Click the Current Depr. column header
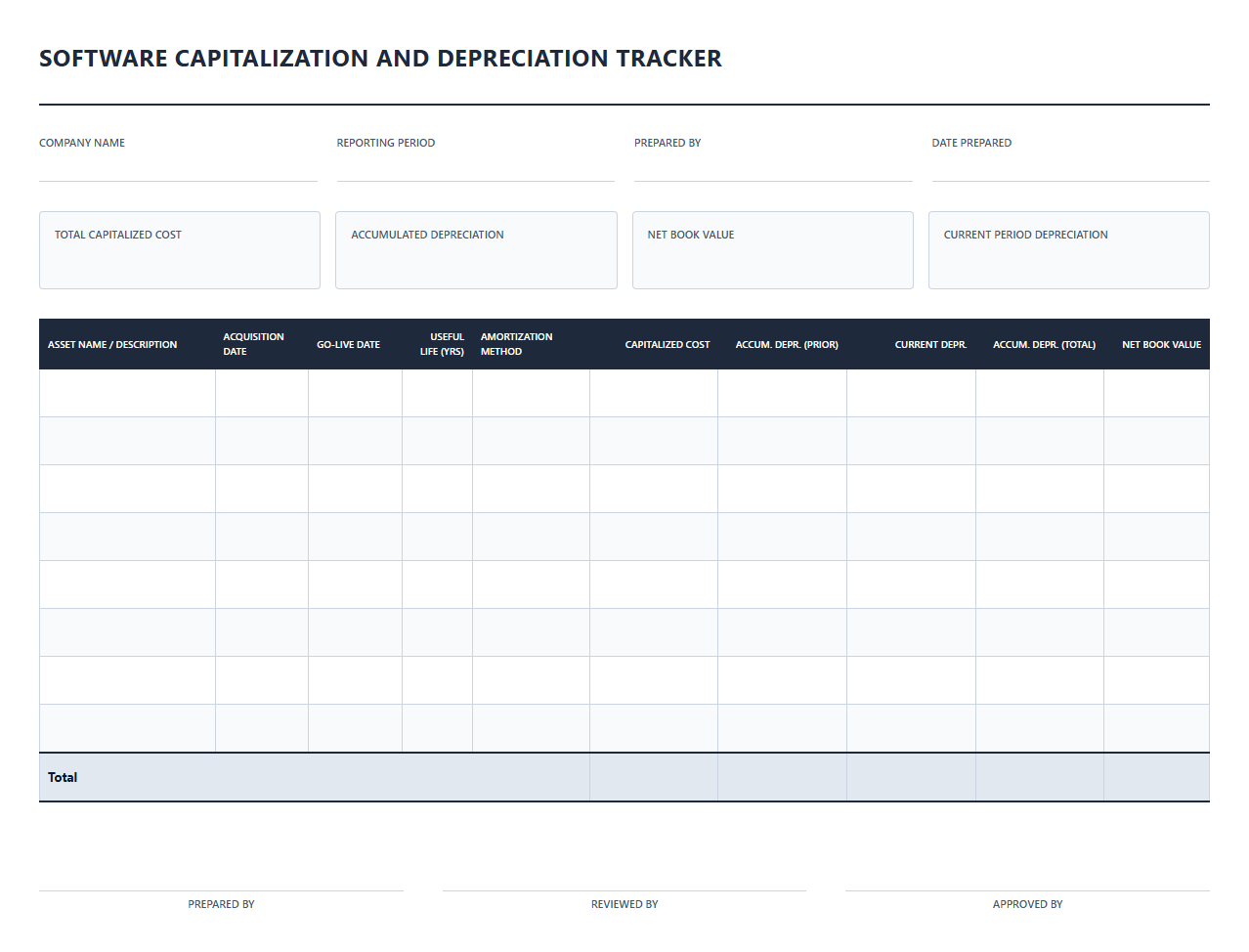1249x952 pixels. 912,344
